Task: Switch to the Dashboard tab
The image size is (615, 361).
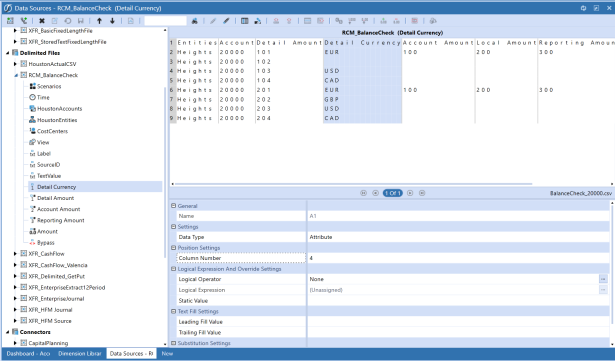Action: 28,354
